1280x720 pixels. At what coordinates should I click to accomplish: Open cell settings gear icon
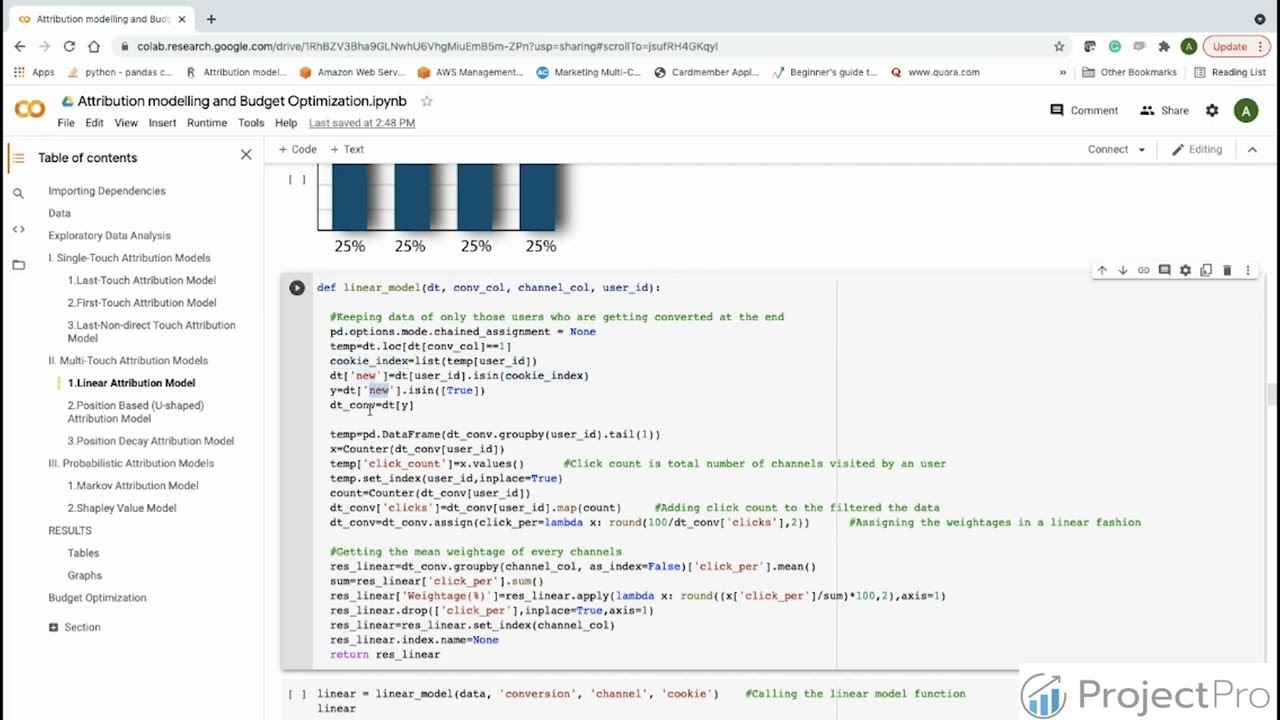[1185, 270]
